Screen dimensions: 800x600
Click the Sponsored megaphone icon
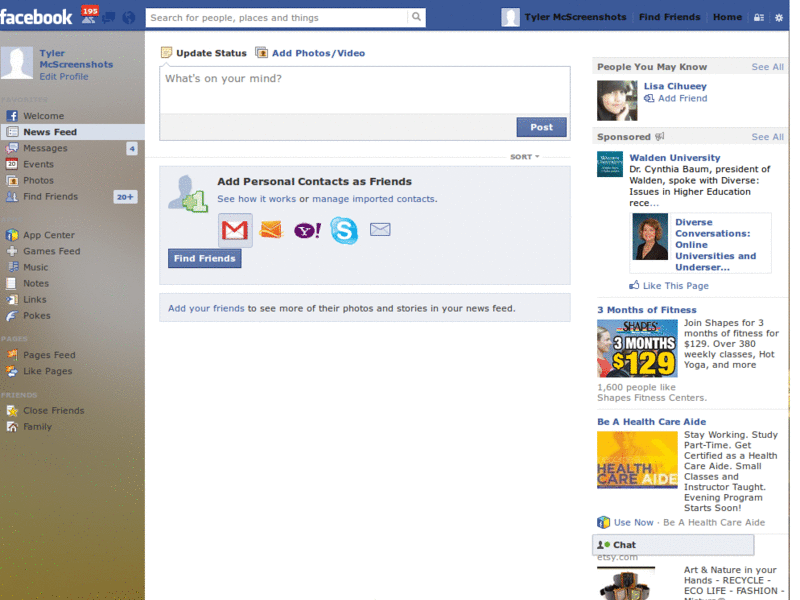pyautogui.click(x=660, y=136)
